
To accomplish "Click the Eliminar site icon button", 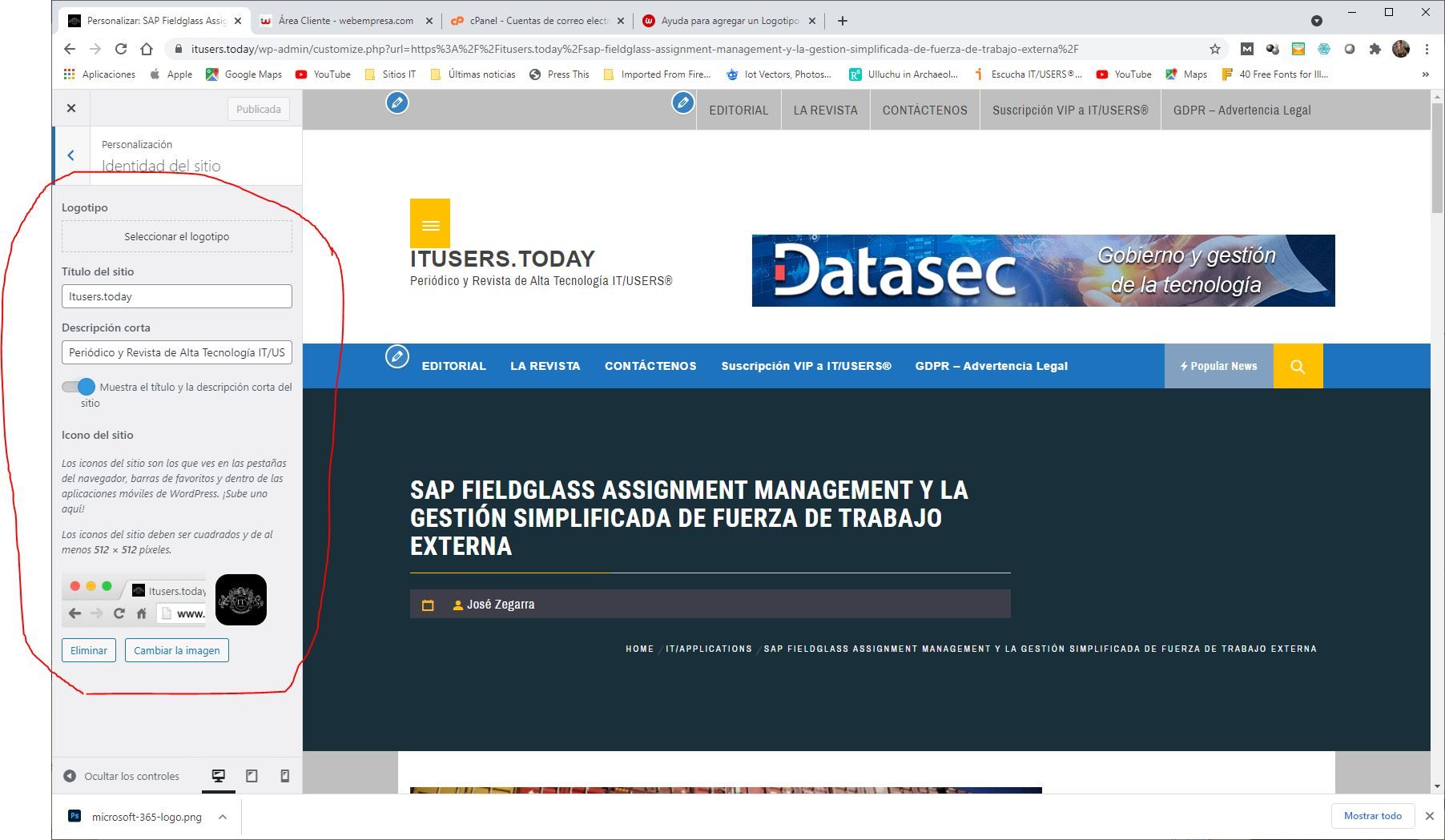I will point(89,650).
